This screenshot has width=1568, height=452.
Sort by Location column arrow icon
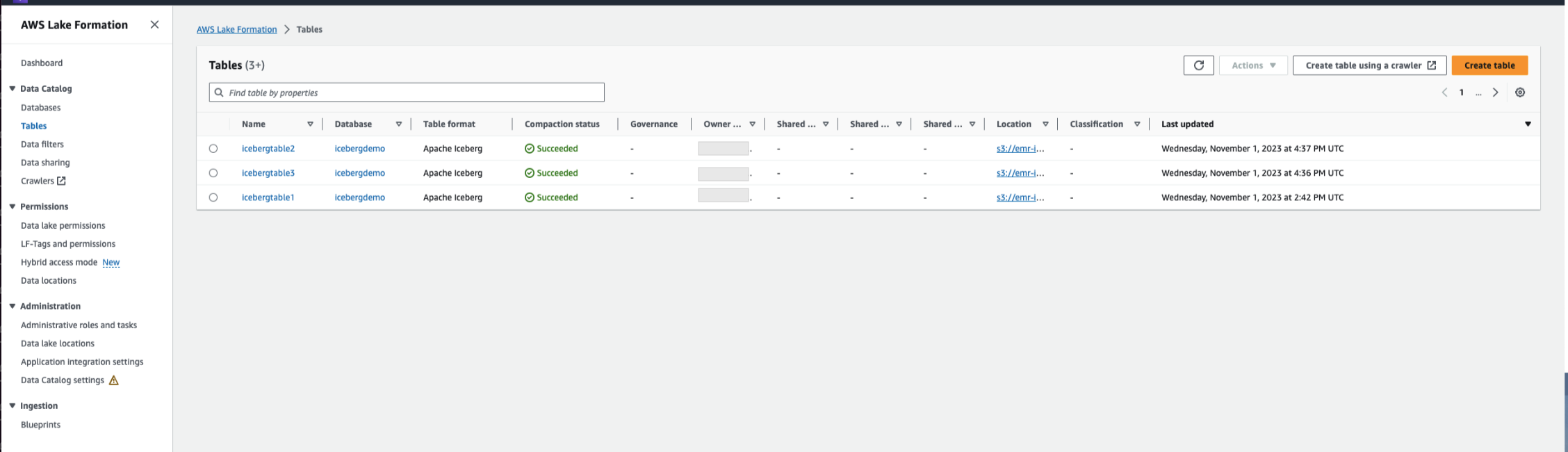click(x=1045, y=124)
